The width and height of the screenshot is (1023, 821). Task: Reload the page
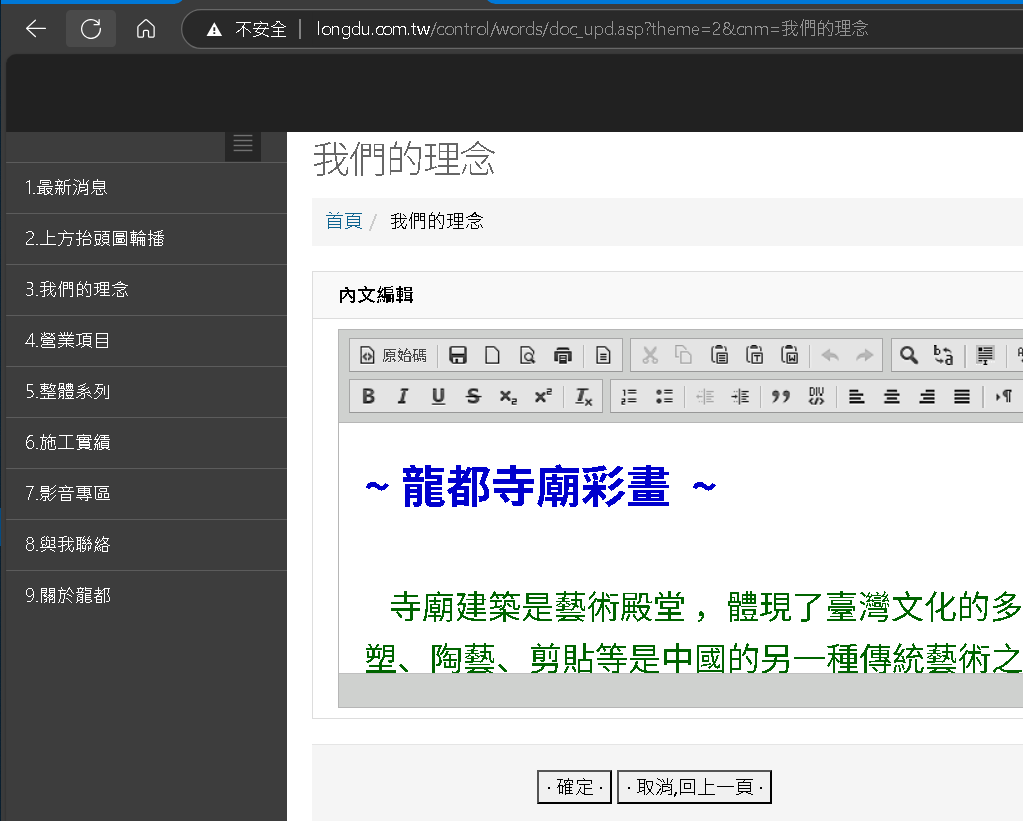tap(91, 29)
